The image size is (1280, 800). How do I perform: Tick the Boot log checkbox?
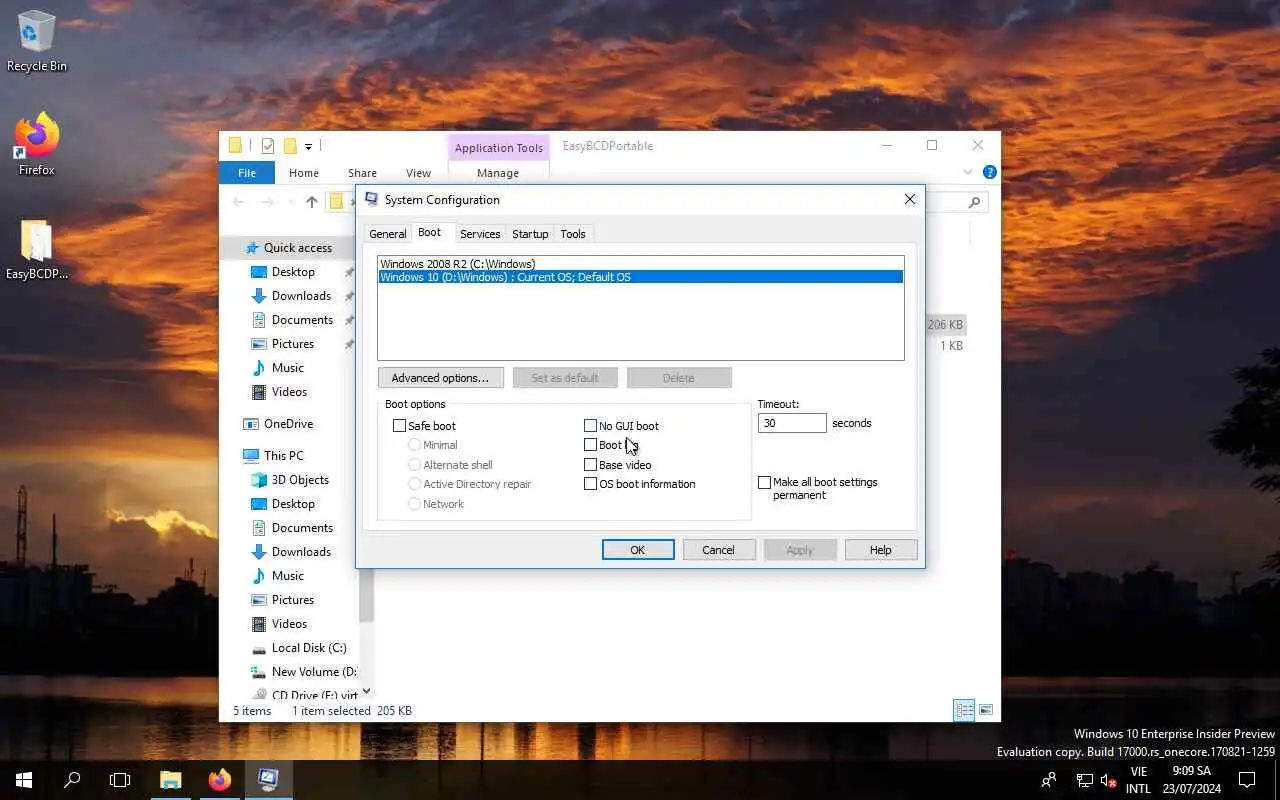(590, 445)
